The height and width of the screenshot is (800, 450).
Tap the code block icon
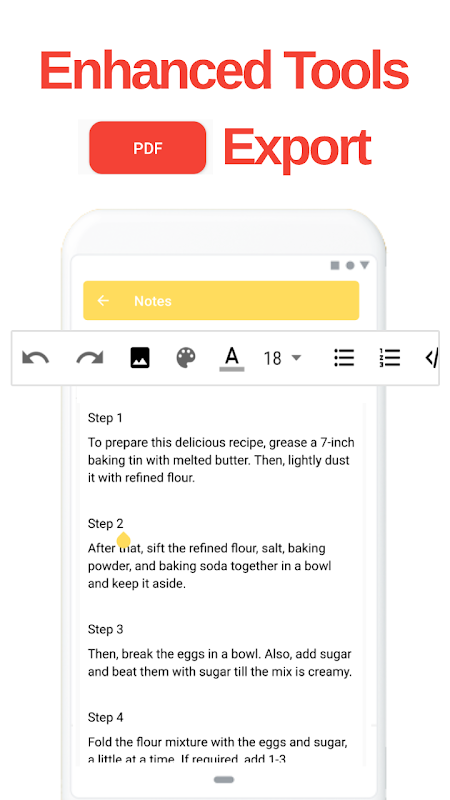tap(432, 358)
